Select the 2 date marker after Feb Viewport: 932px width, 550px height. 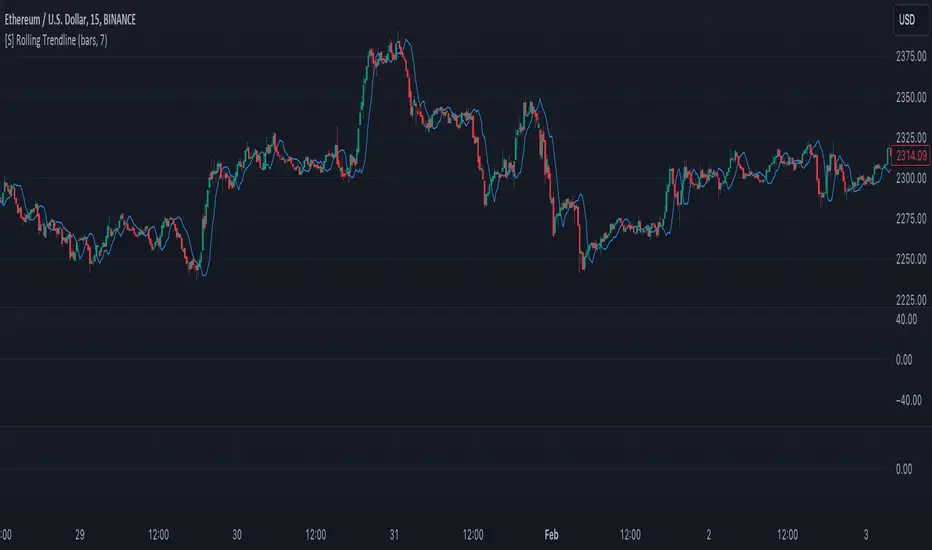pyautogui.click(x=710, y=533)
